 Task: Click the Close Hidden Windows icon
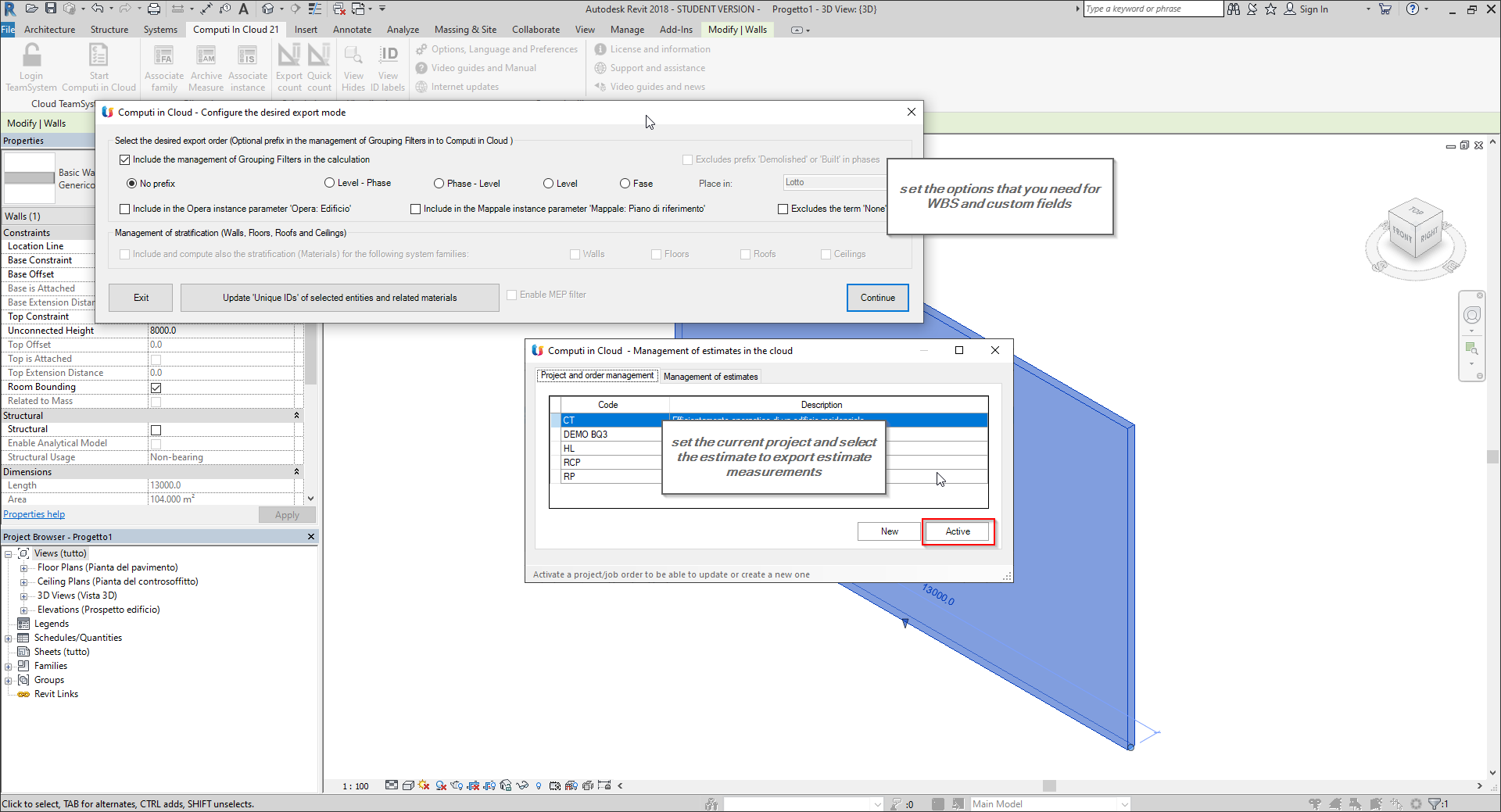(x=339, y=9)
